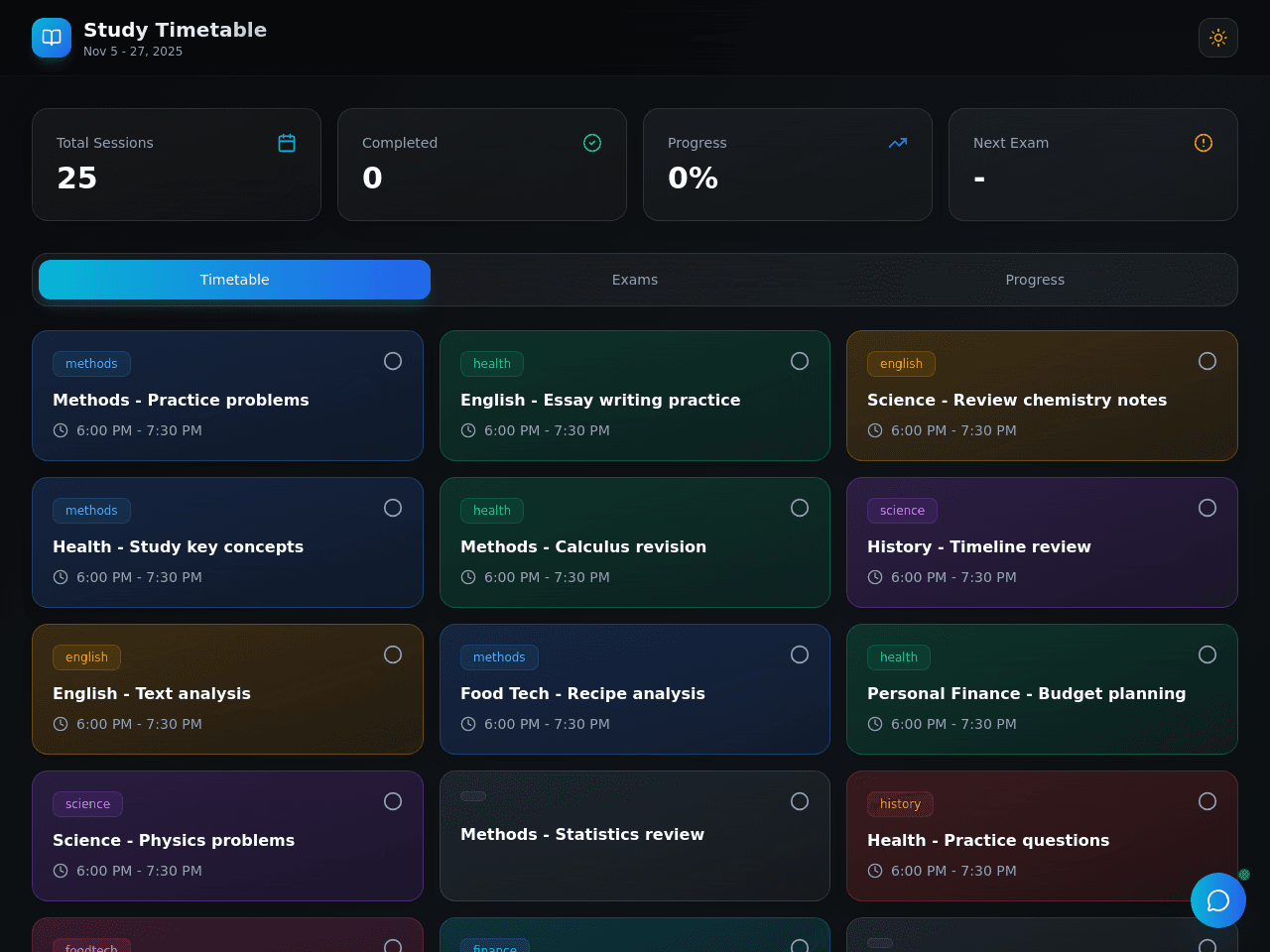Click 'History - Timeline review' session title
Image resolution: width=1270 pixels, height=952 pixels.
(x=979, y=547)
